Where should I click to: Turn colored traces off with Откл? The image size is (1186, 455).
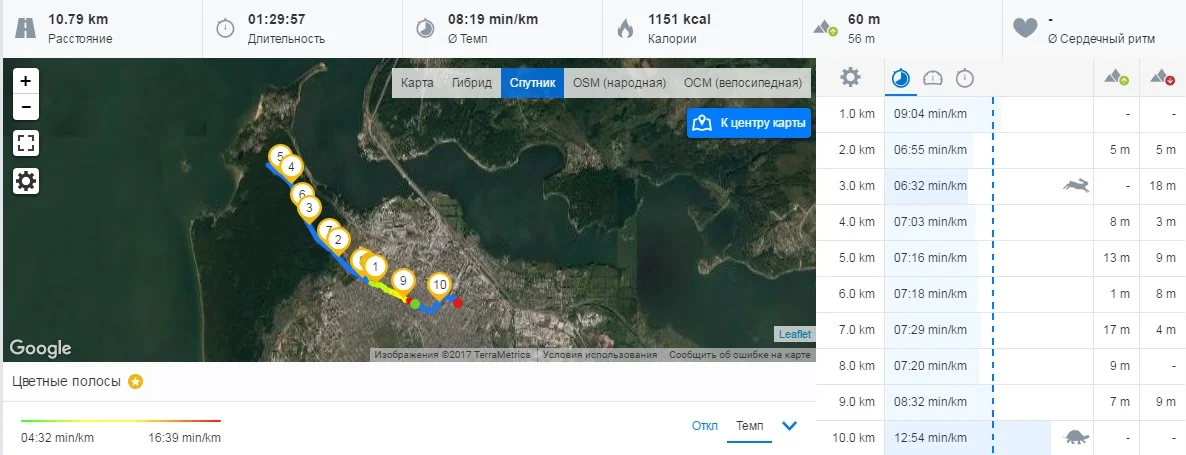[704, 426]
